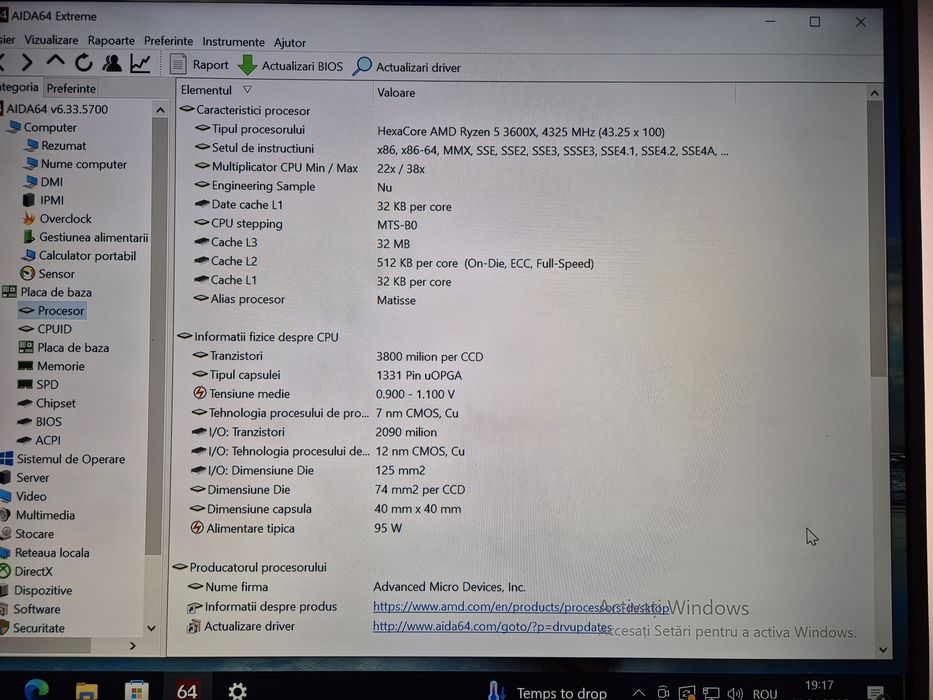The image size is (933, 700).
Task: Open Microsoft Store from the taskbar
Action: pos(137,690)
